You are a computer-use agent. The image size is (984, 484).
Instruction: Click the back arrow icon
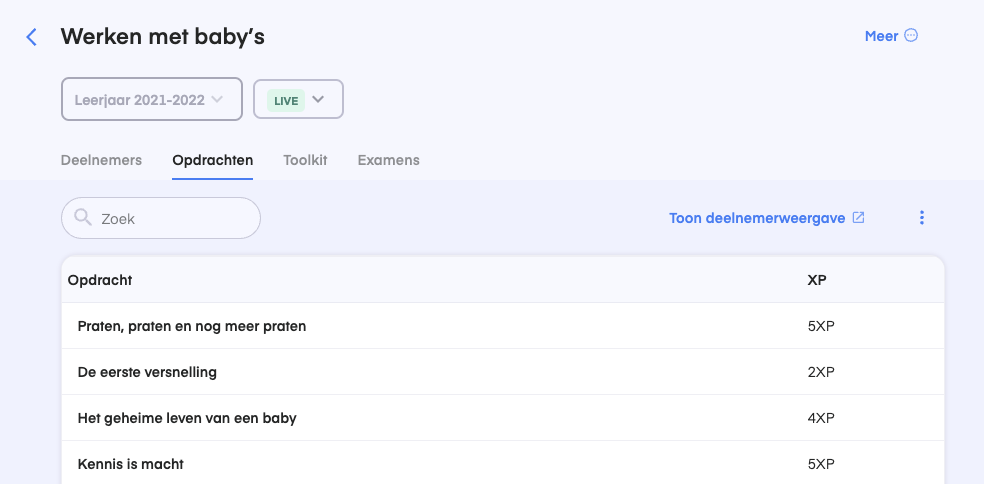(32, 37)
